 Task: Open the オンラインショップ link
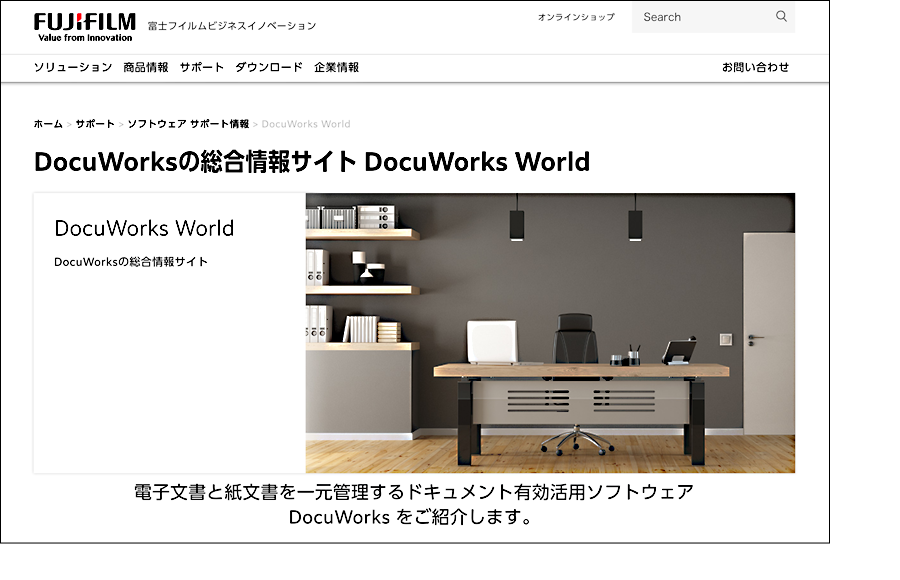tap(575, 16)
